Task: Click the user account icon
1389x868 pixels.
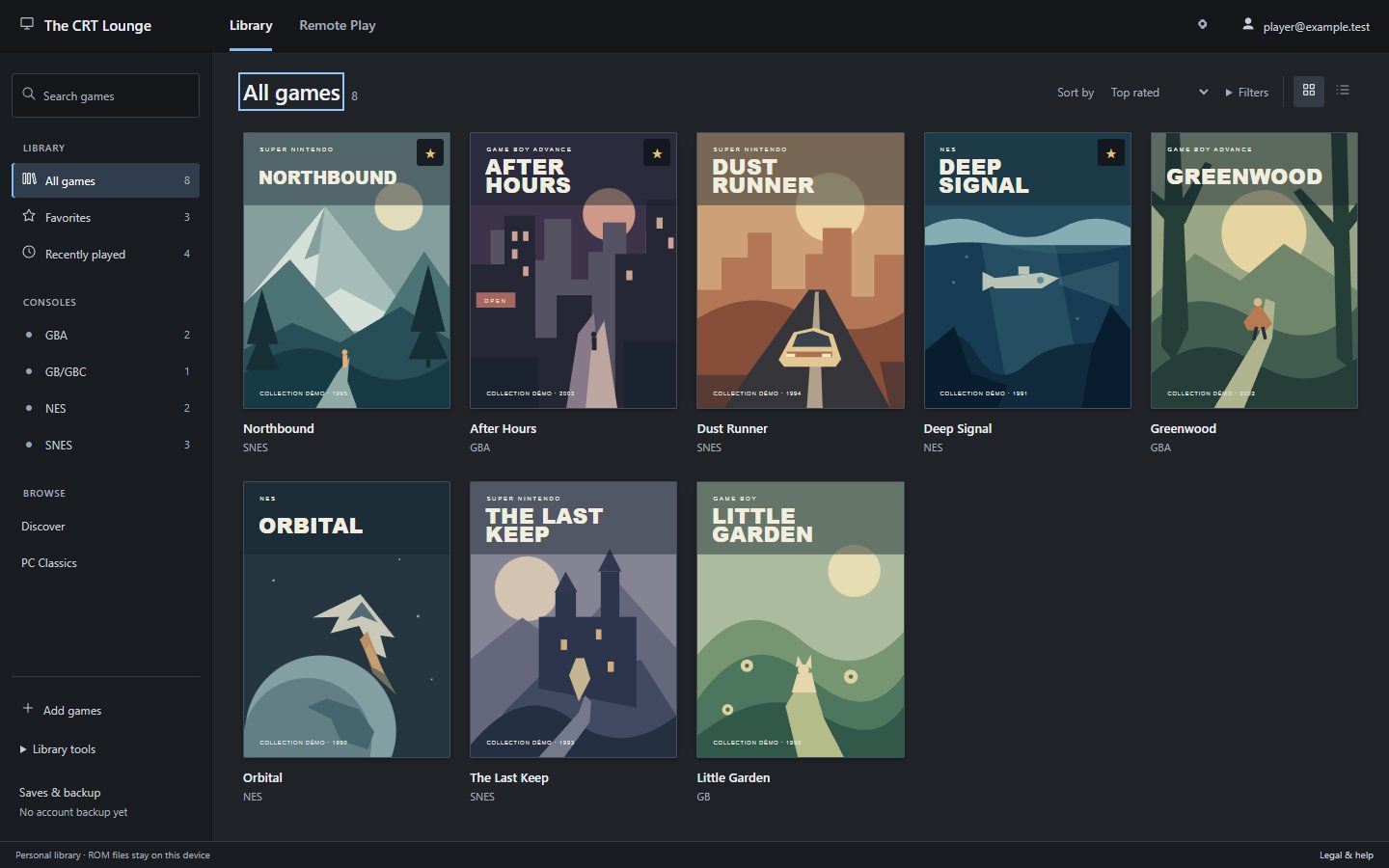Action: point(1247,24)
